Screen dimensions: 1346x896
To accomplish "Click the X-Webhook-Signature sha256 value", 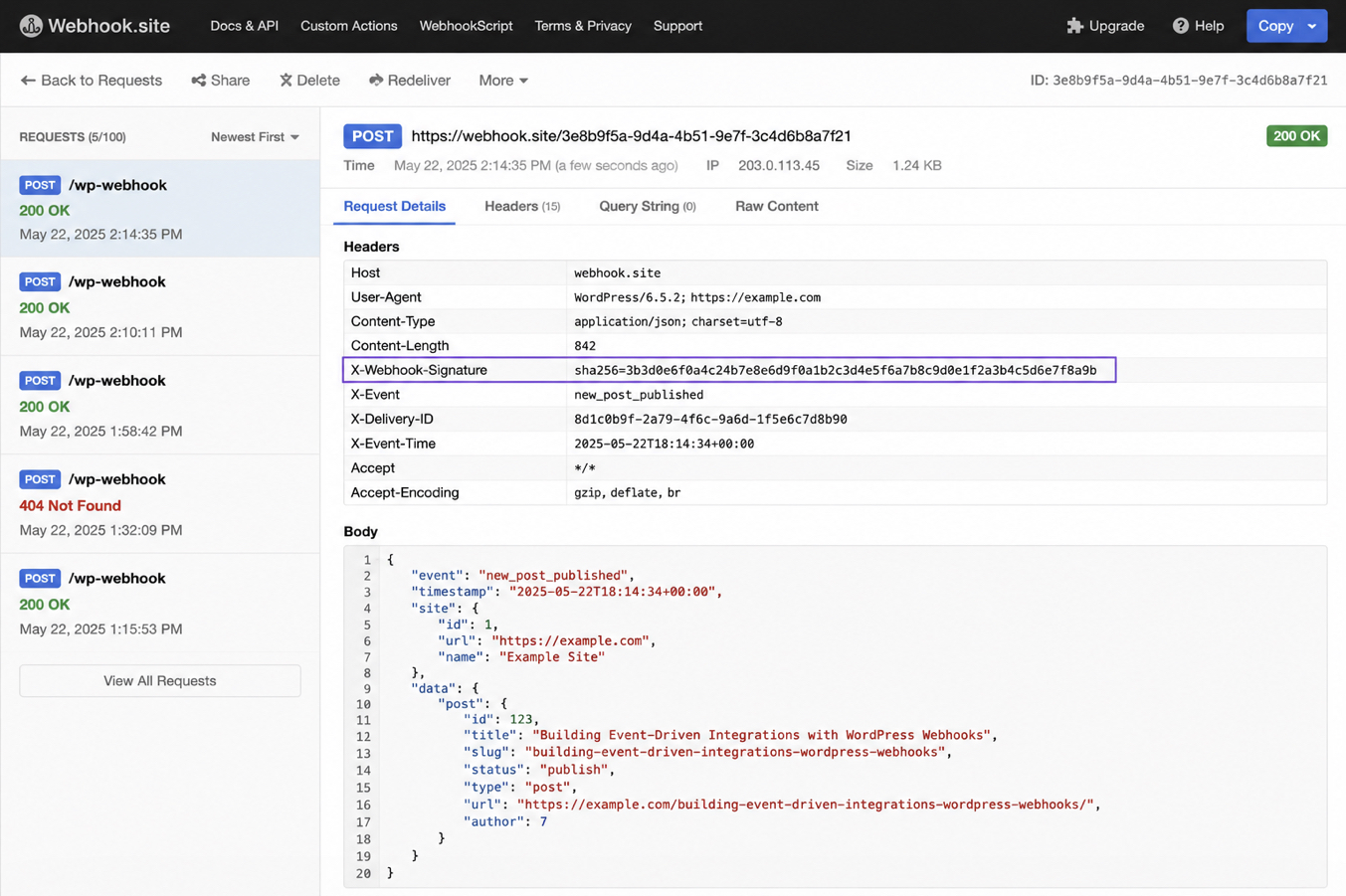I will pos(836,370).
